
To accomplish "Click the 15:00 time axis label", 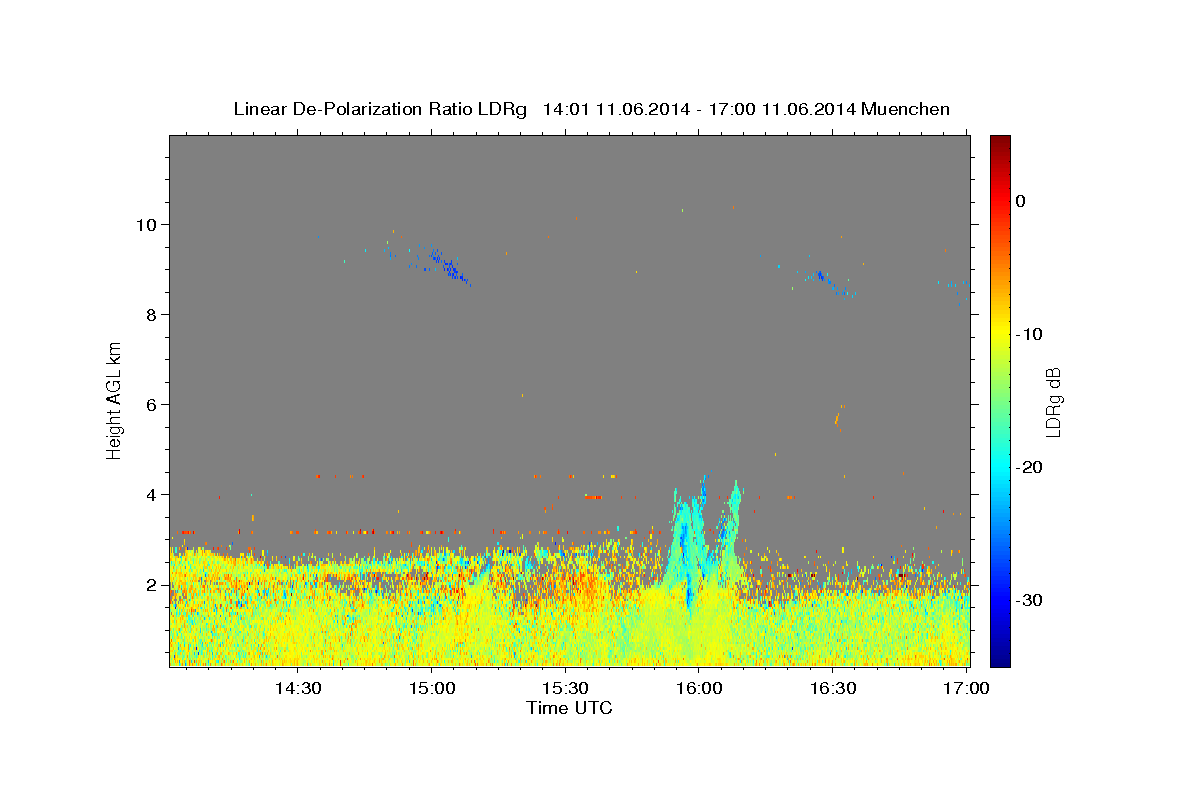I will tap(432, 688).
